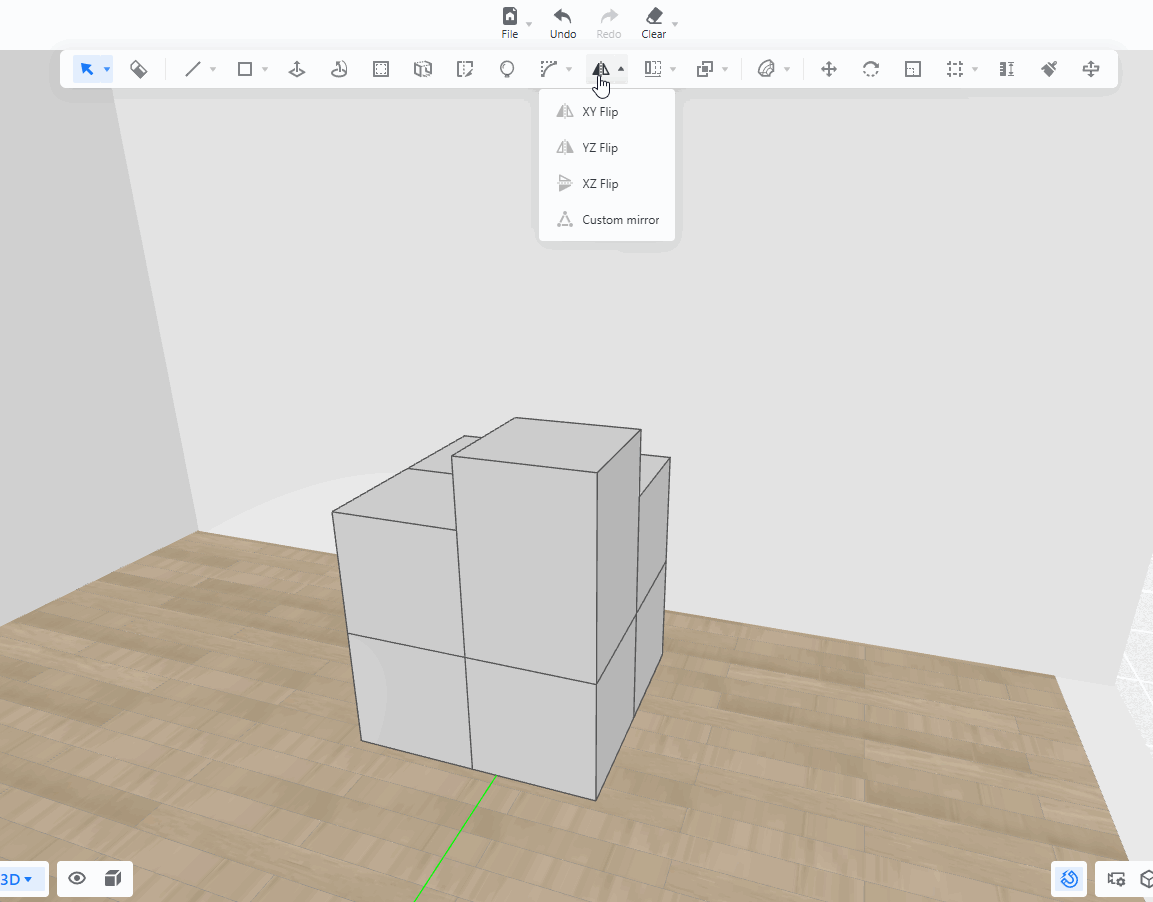Open the fillet tool dropdown arrow
This screenshot has width=1153, height=902.
click(x=569, y=69)
